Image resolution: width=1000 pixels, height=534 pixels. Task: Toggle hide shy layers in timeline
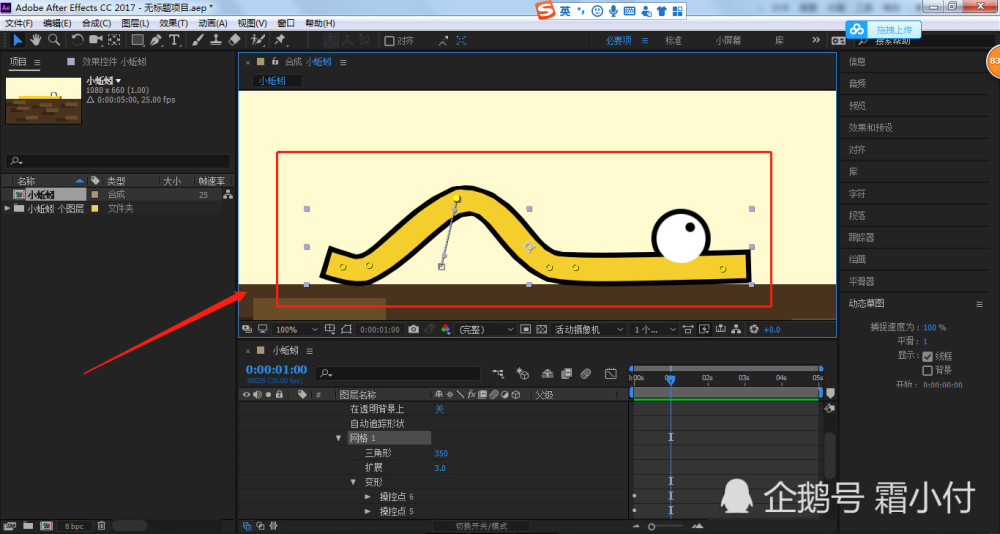point(547,373)
